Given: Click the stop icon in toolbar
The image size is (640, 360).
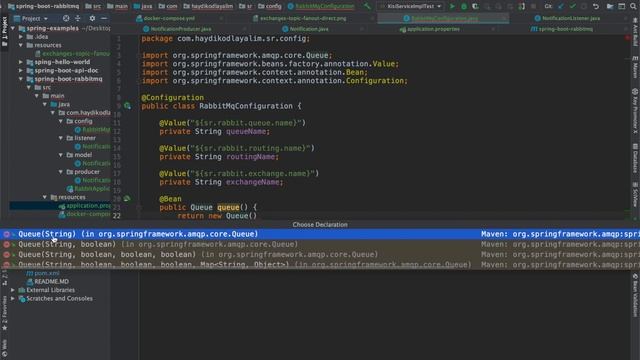Looking at the screenshot, I should pos(533,6).
